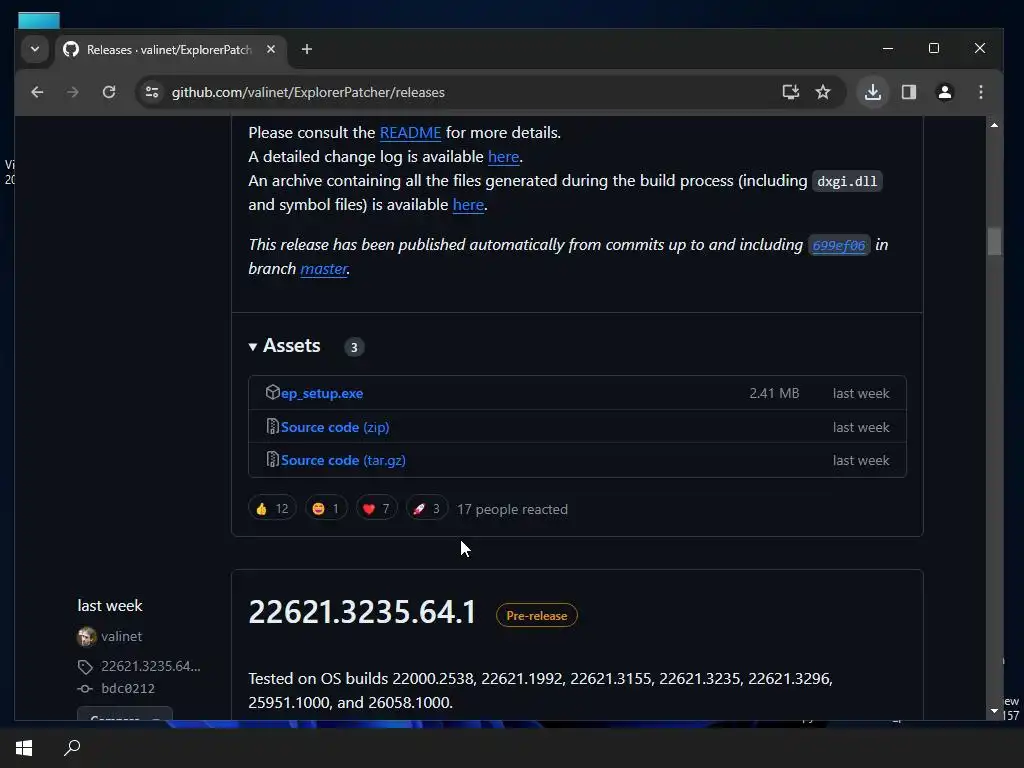
Task: Open a new browser tab
Action: (306, 49)
